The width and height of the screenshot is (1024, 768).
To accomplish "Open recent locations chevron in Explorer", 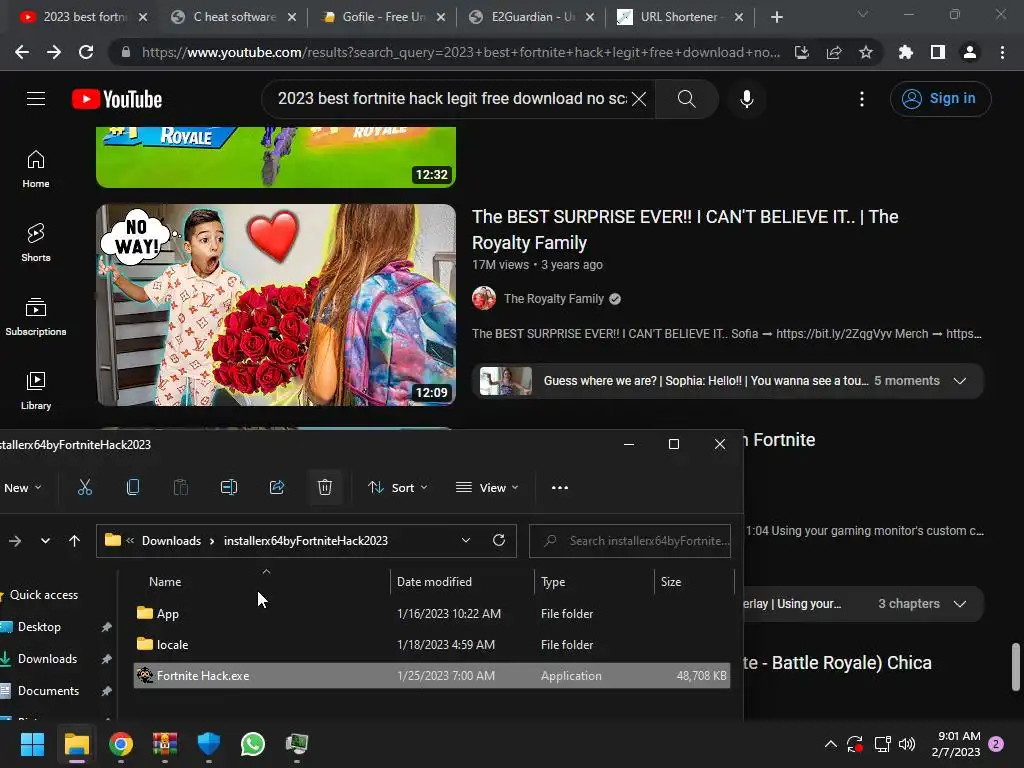I will pos(45,541).
